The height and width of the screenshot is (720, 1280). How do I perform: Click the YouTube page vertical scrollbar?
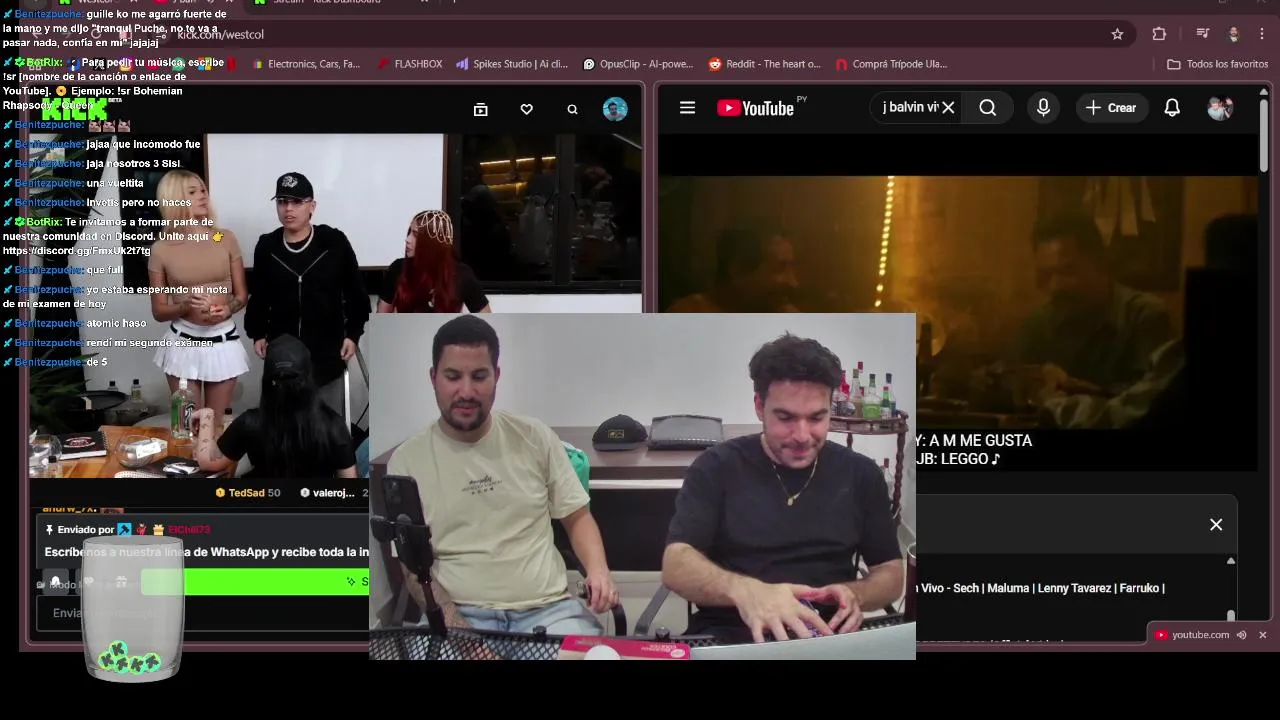(x=1264, y=135)
